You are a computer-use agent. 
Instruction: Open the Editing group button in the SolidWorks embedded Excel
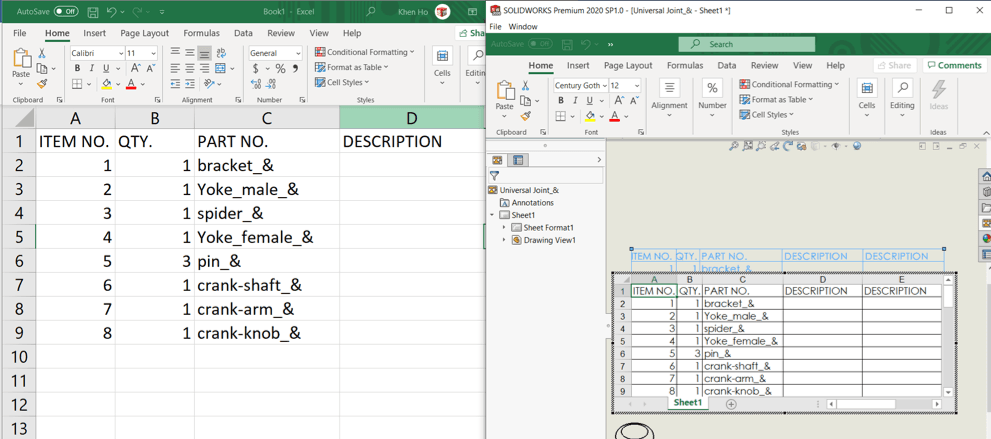click(x=902, y=97)
